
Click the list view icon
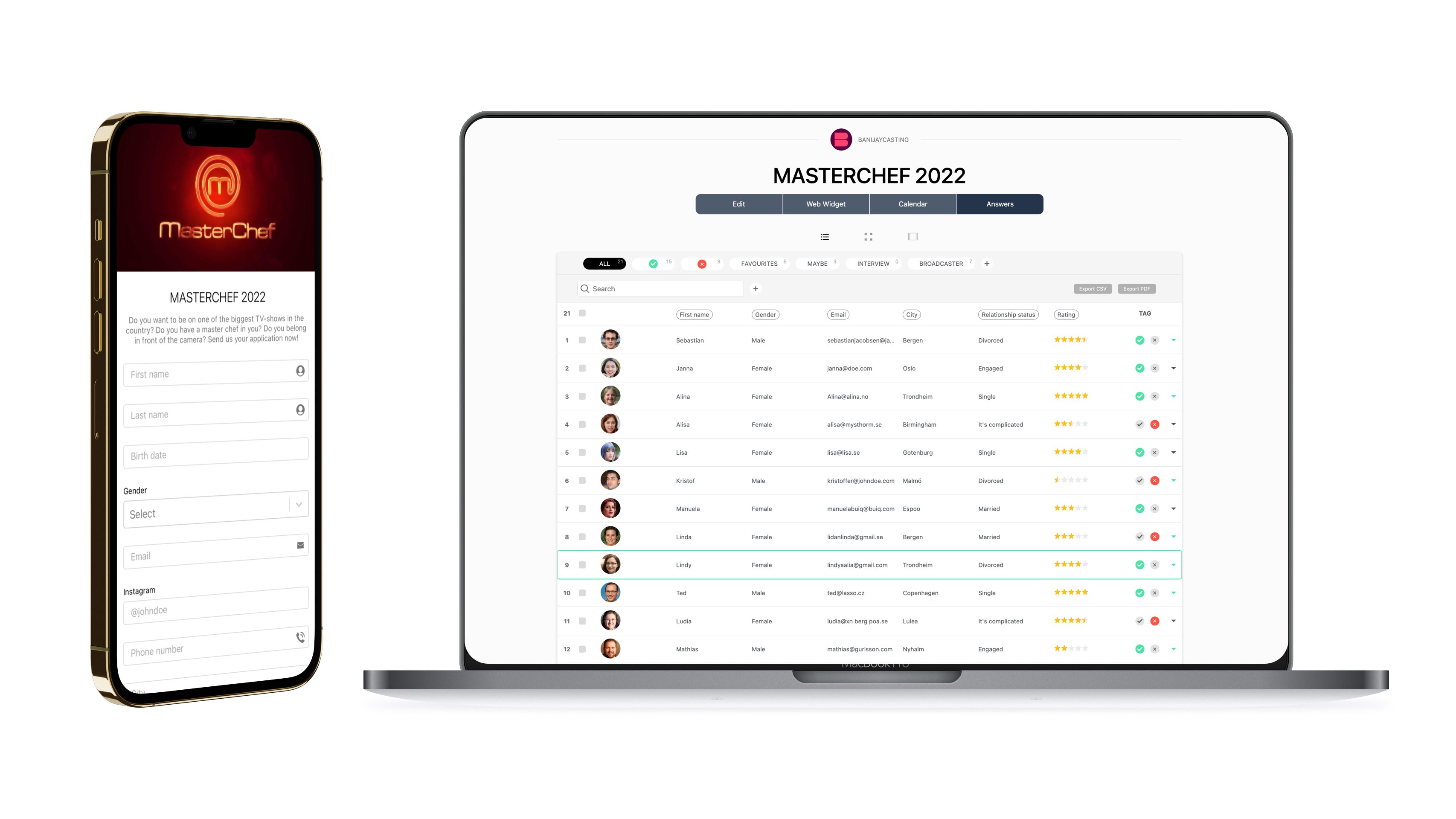tap(824, 237)
